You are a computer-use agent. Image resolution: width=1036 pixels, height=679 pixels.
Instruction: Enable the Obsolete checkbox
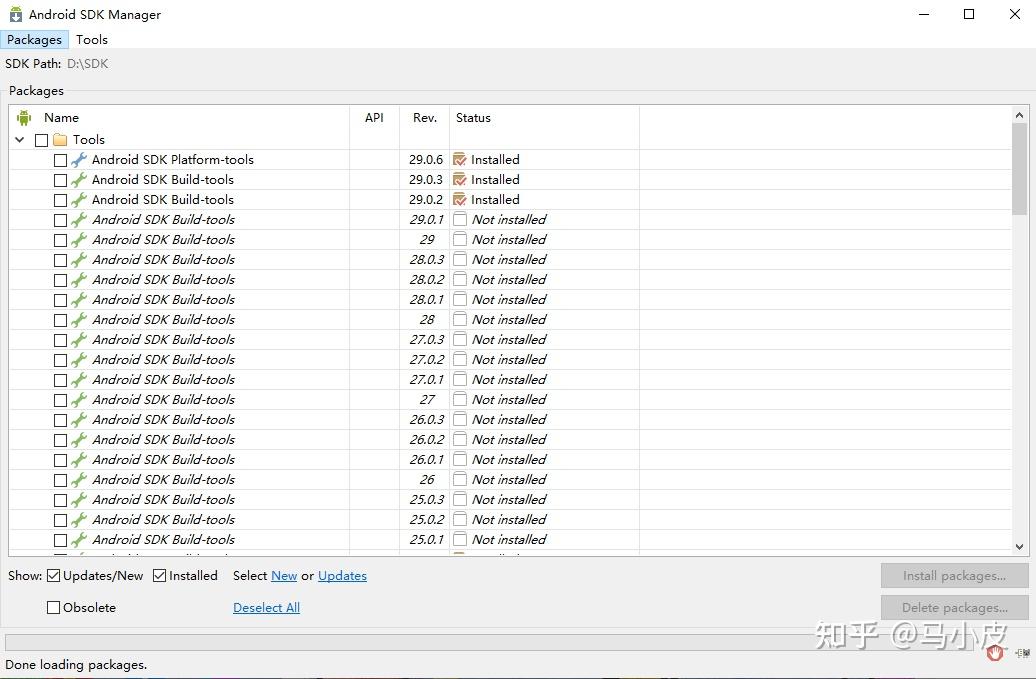click(54, 608)
